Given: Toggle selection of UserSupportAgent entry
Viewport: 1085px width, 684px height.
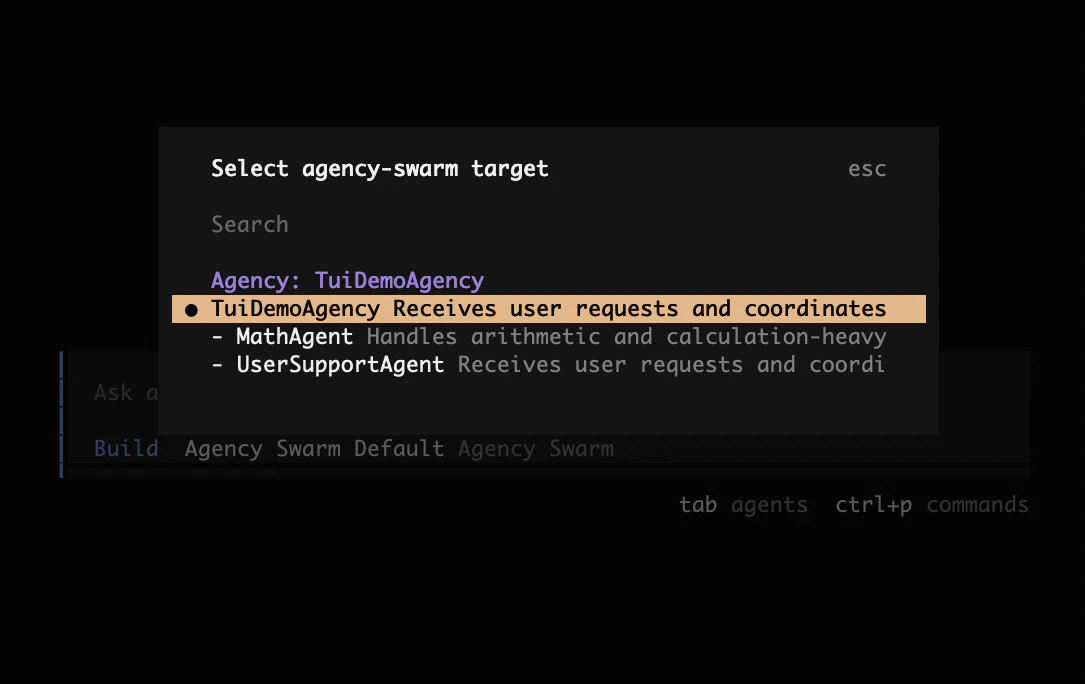Looking at the screenshot, I should click(340, 365).
